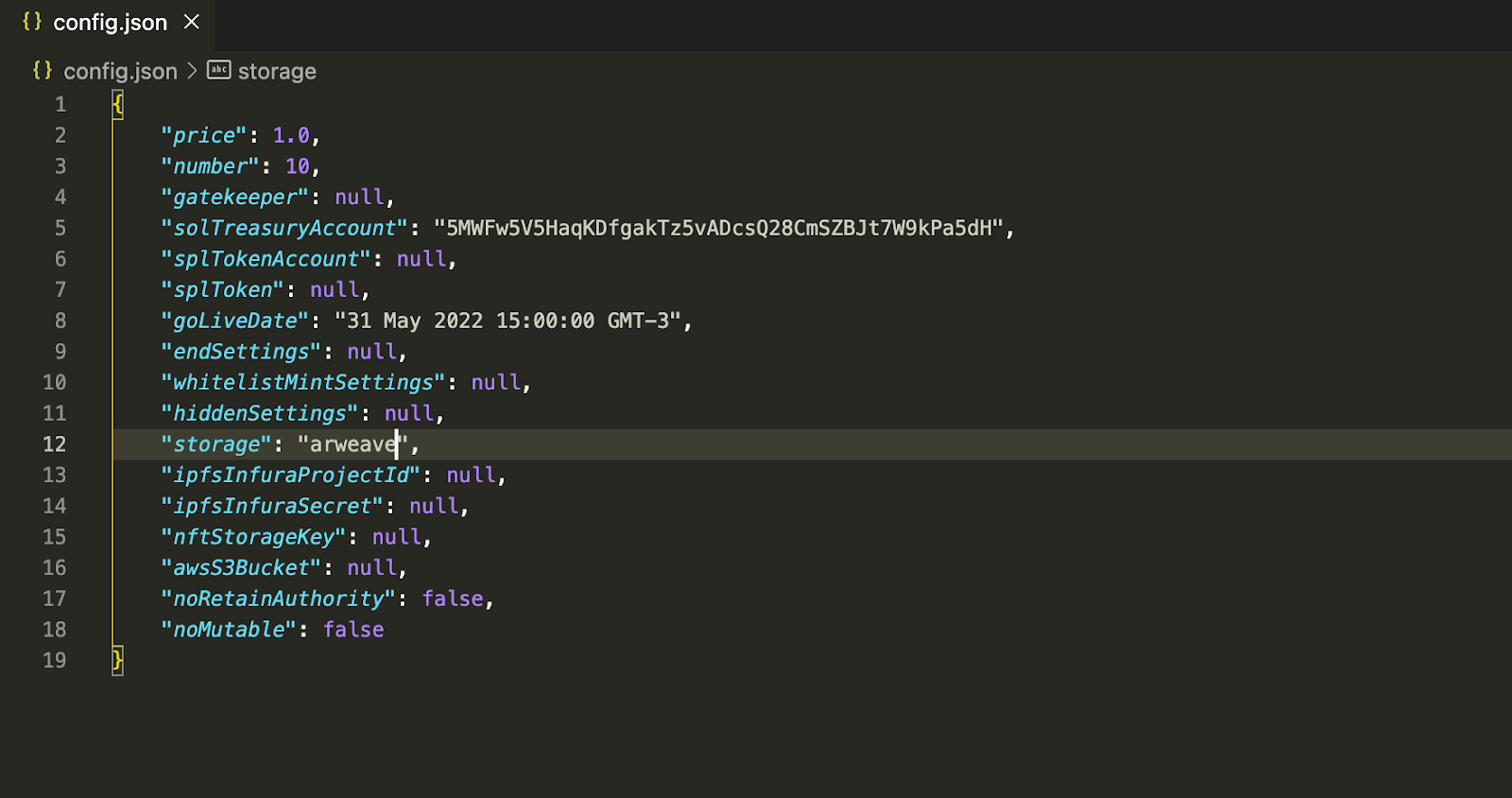Click the 1.0 price value
Image resolution: width=1512 pixels, height=798 pixels.
click(291, 135)
